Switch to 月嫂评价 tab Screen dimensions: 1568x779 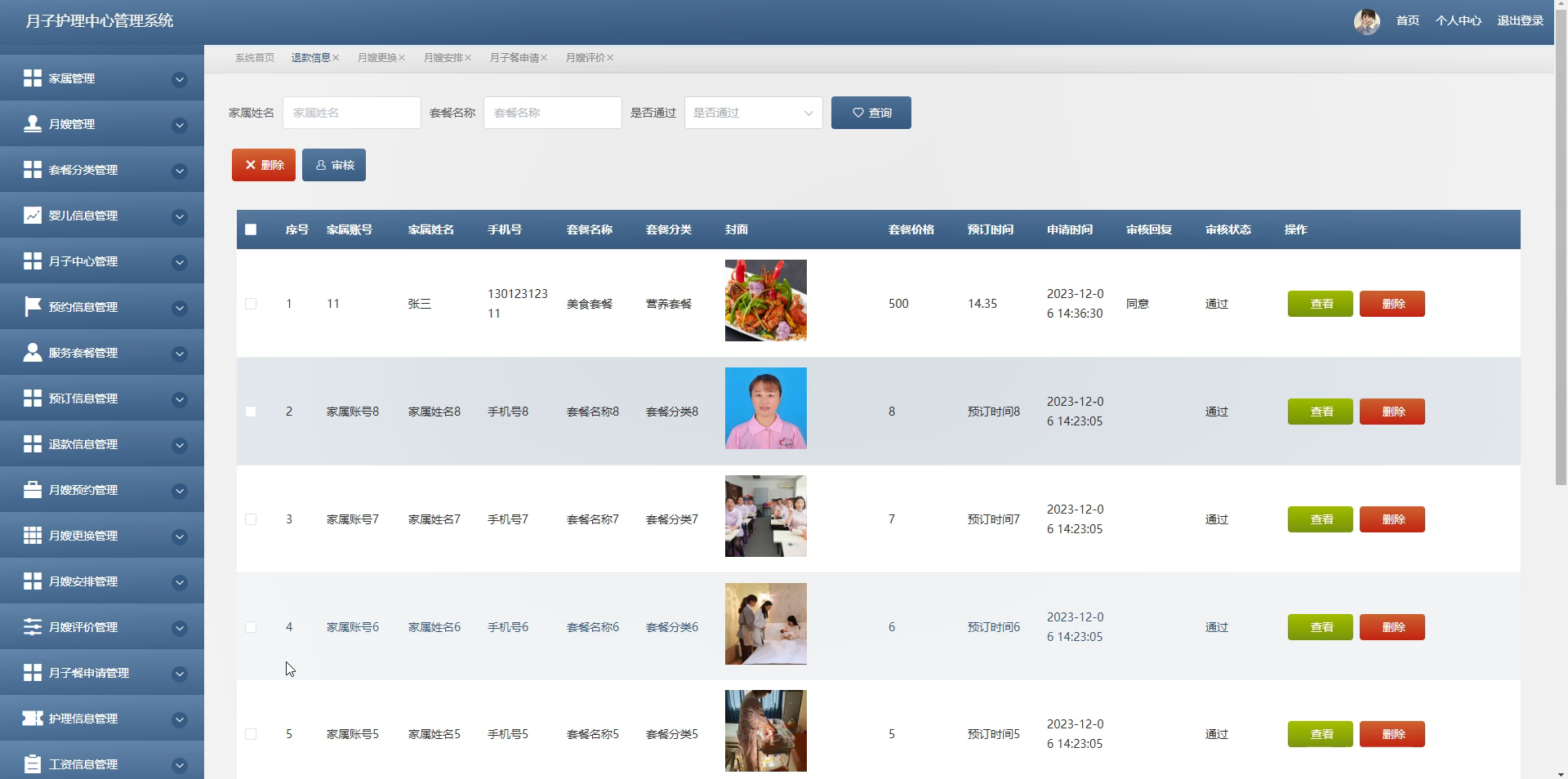[585, 58]
